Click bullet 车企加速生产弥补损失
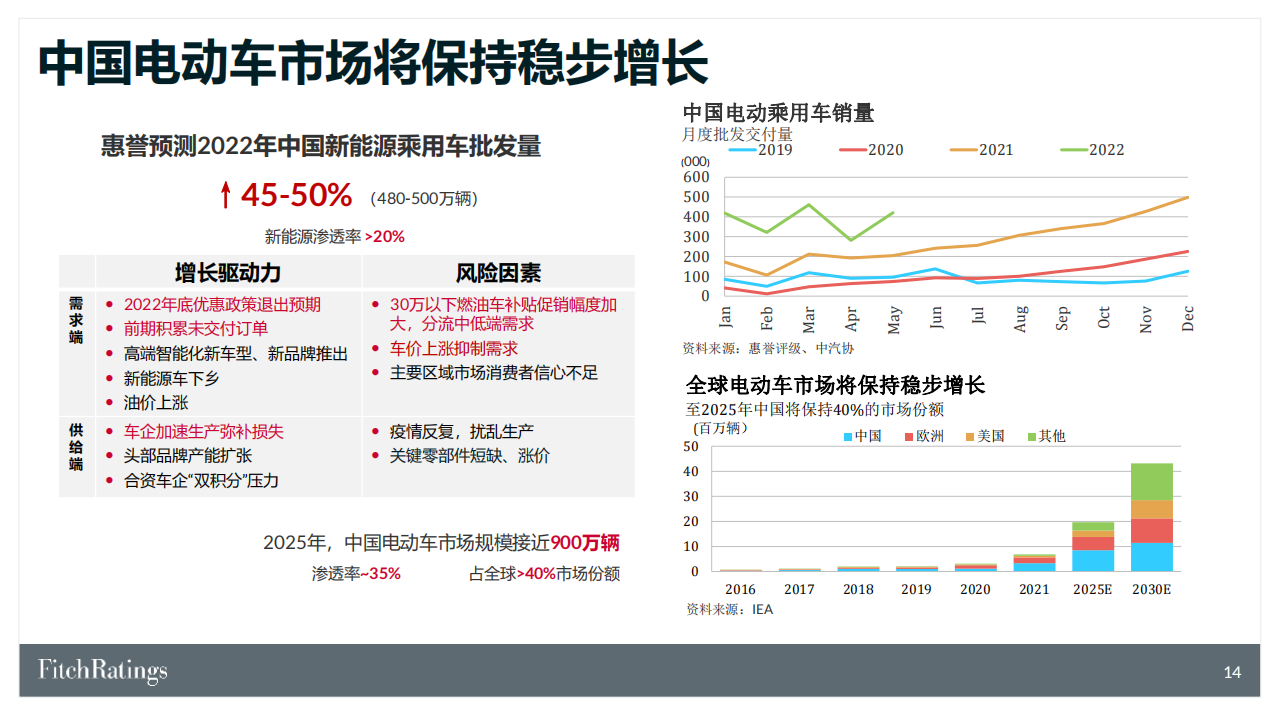The height and width of the screenshot is (720, 1280). pyautogui.click(x=203, y=431)
